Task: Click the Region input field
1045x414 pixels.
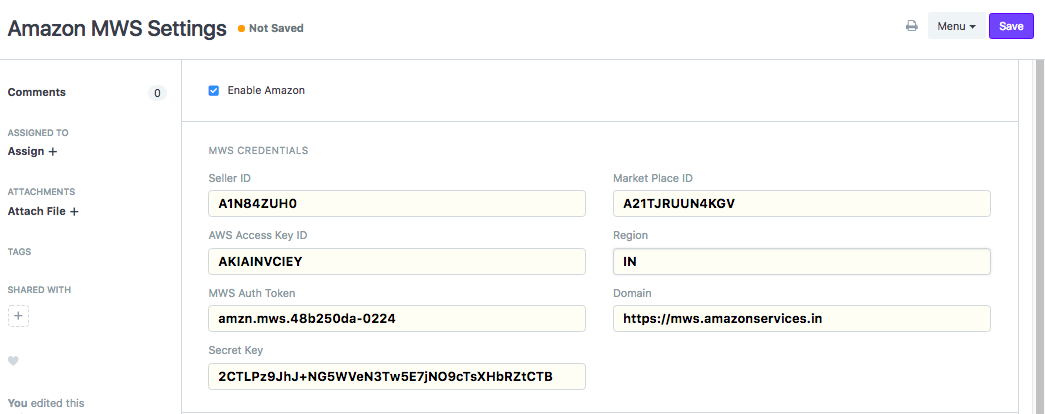Action: pyautogui.click(x=801, y=262)
